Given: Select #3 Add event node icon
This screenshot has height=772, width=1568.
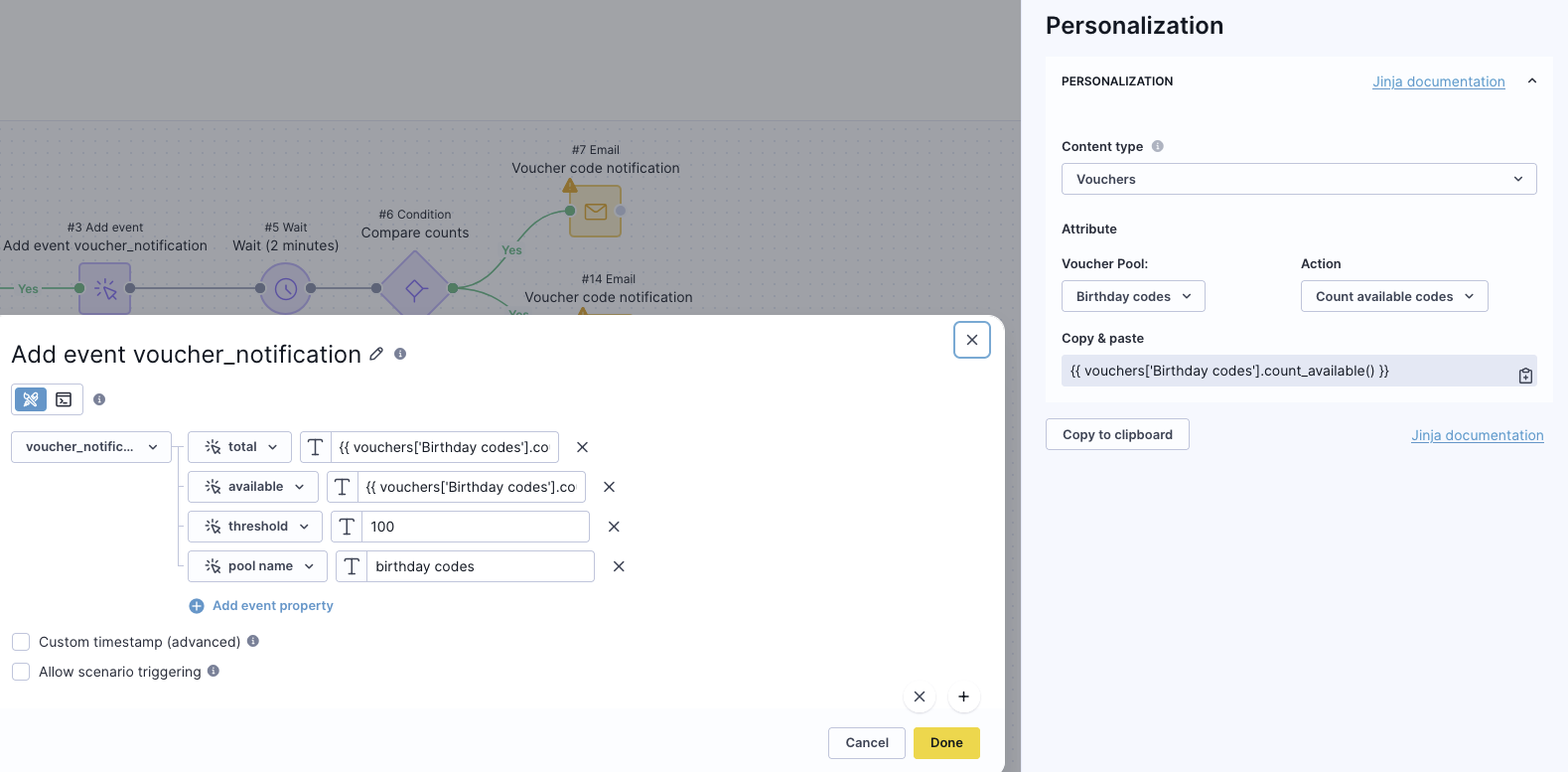Looking at the screenshot, I should click(105, 288).
